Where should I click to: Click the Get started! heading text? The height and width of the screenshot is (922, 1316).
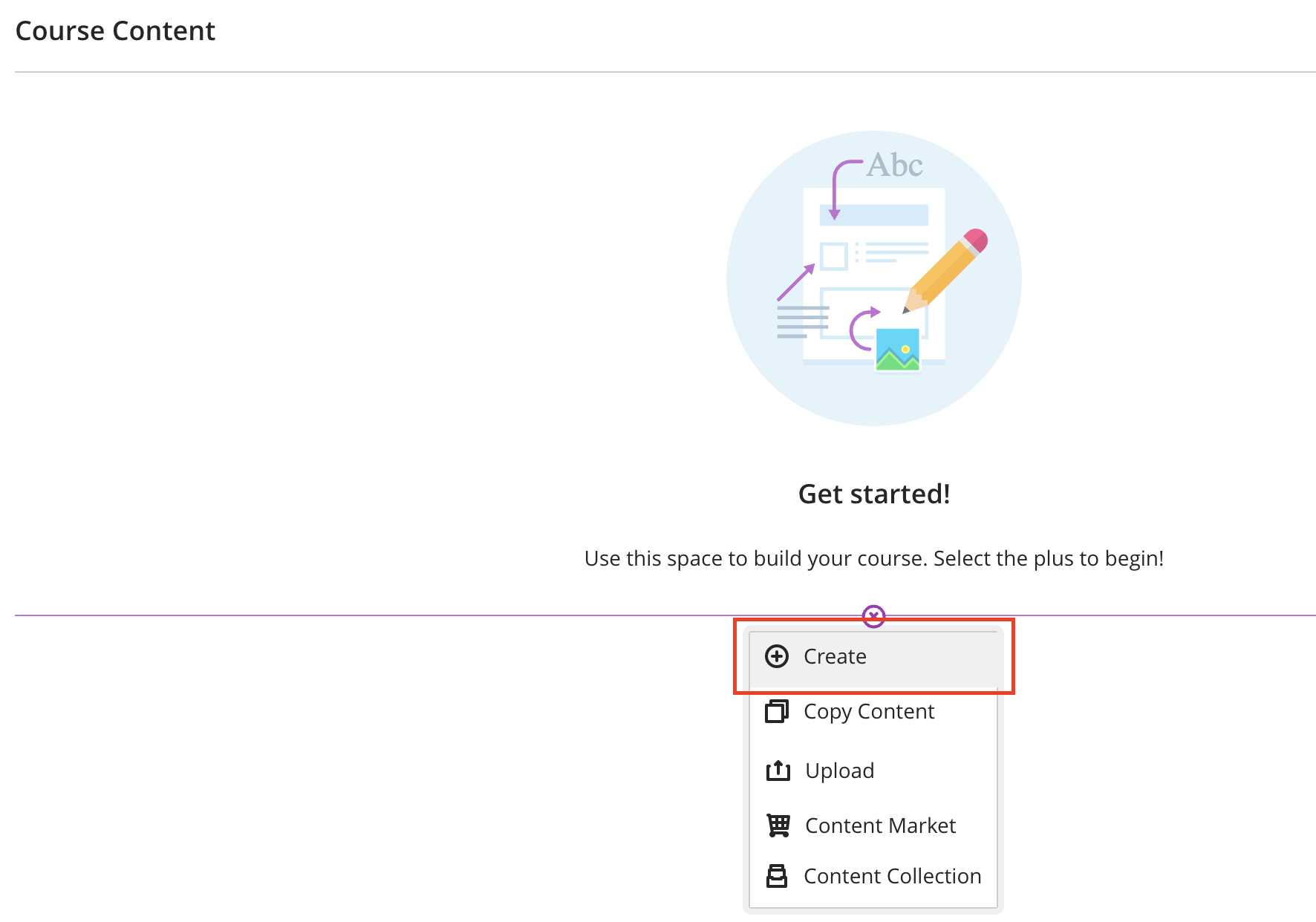(873, 494)
